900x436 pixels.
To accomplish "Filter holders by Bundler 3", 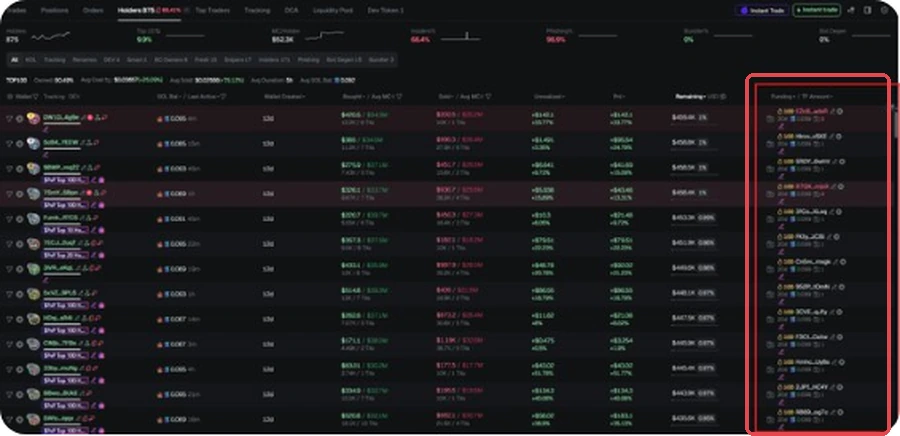I will pyautogui.click(x=381, y=60).
